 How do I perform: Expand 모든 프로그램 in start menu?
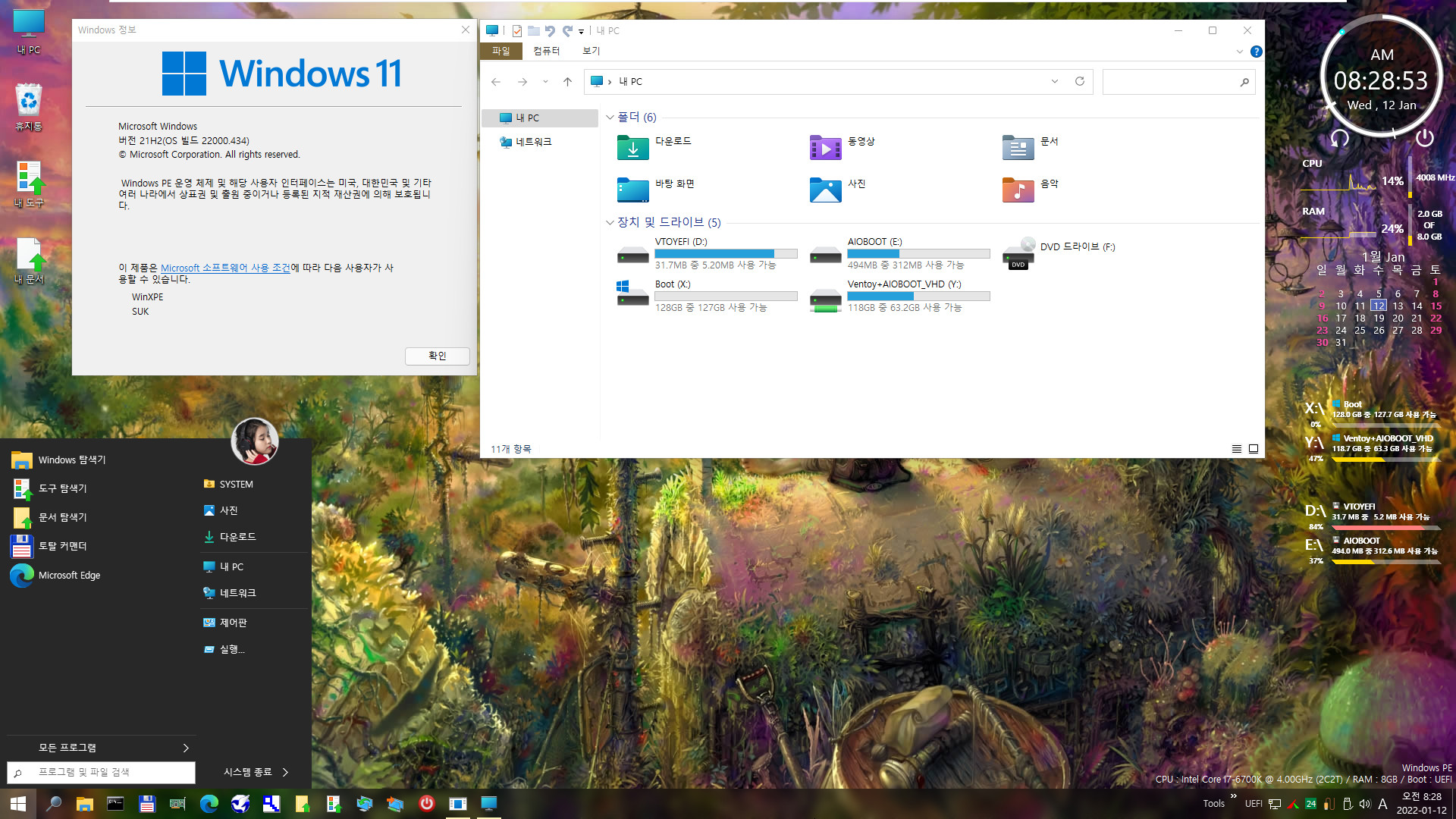(x=100, y=748)
